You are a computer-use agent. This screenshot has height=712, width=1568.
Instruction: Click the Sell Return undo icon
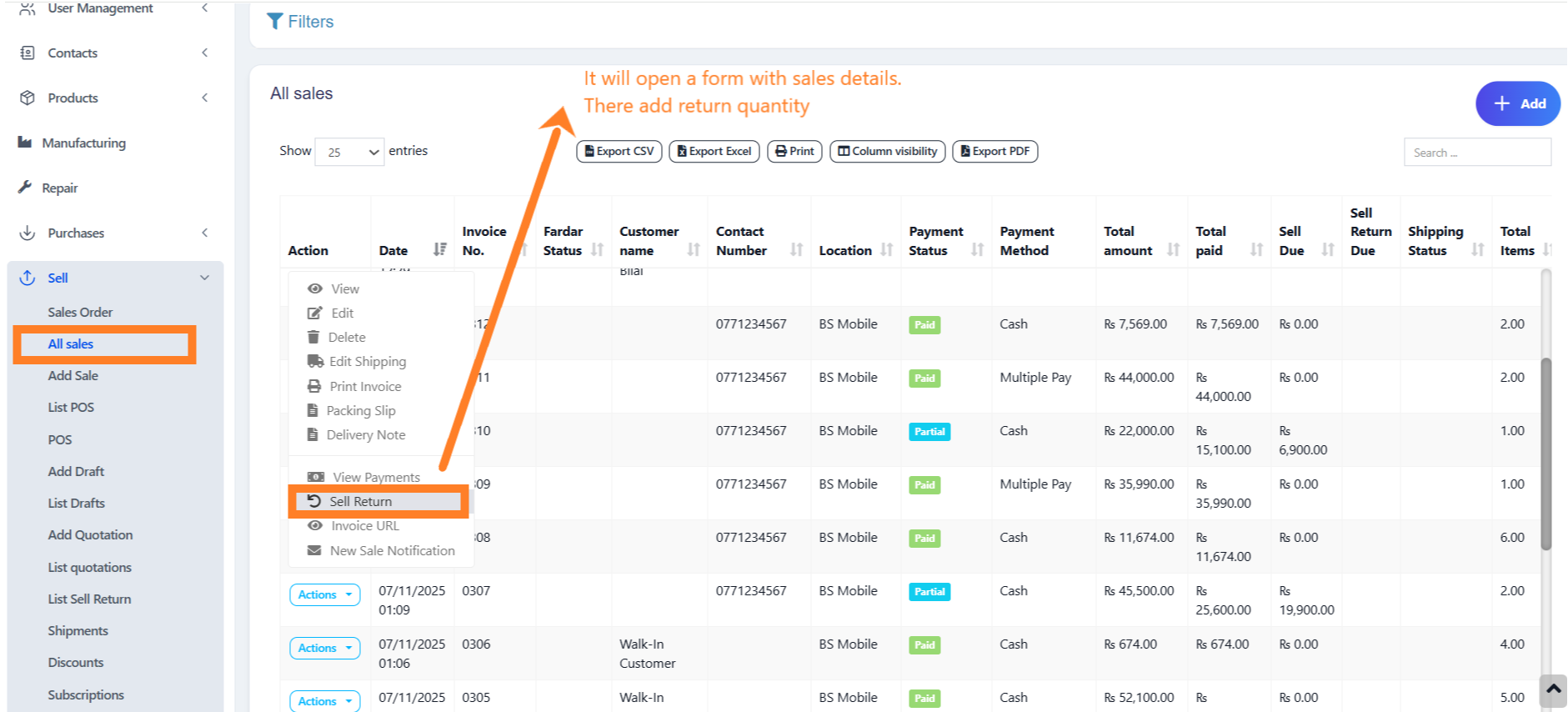click(314, 501)
